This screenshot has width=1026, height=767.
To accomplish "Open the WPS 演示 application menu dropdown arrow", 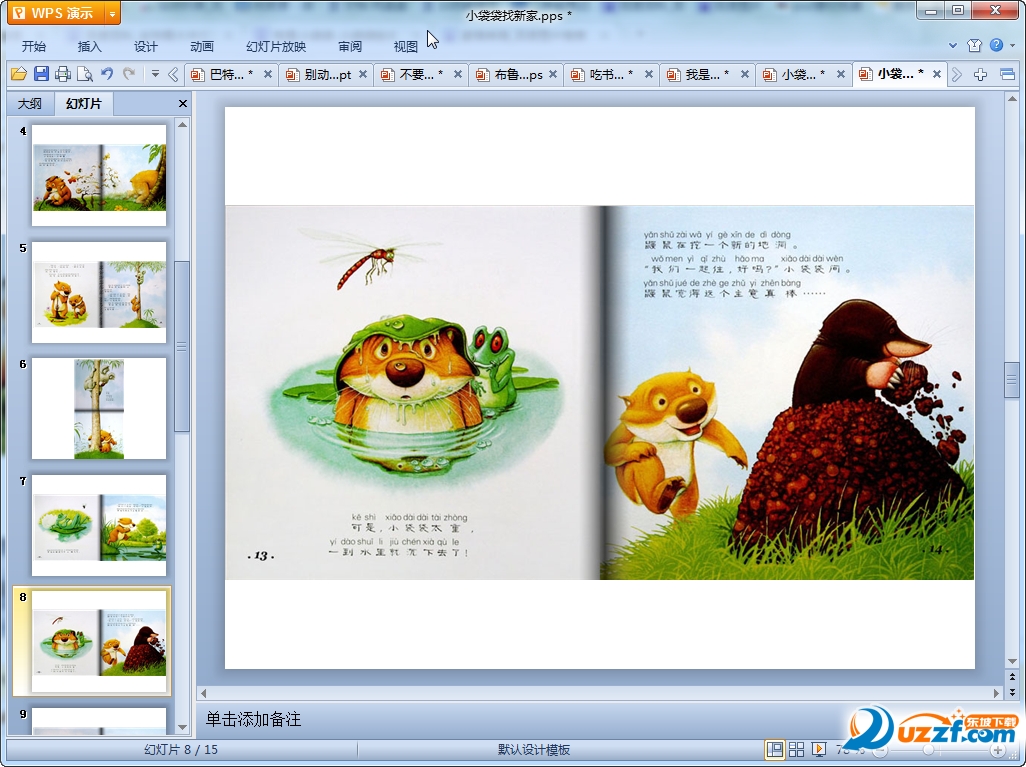I will [x=113, y=13].
